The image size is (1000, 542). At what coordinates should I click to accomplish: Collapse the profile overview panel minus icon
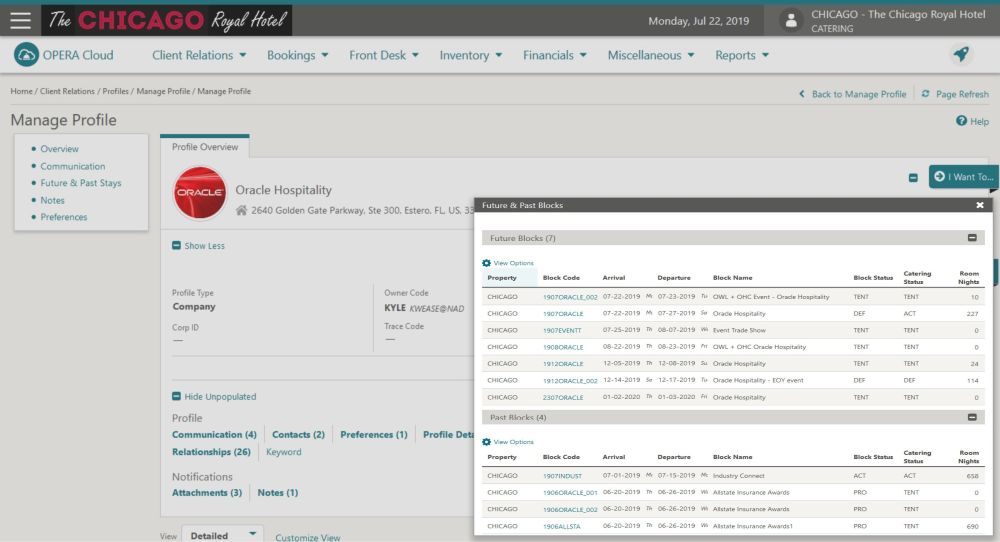pos(913,177)
